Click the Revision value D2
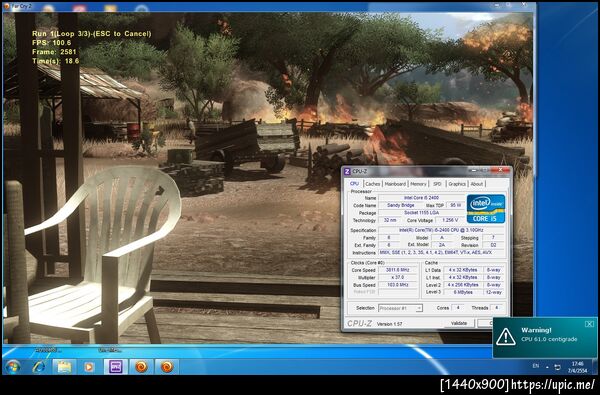The height and width of the screenshot is (395, 600). coord(493,245)
